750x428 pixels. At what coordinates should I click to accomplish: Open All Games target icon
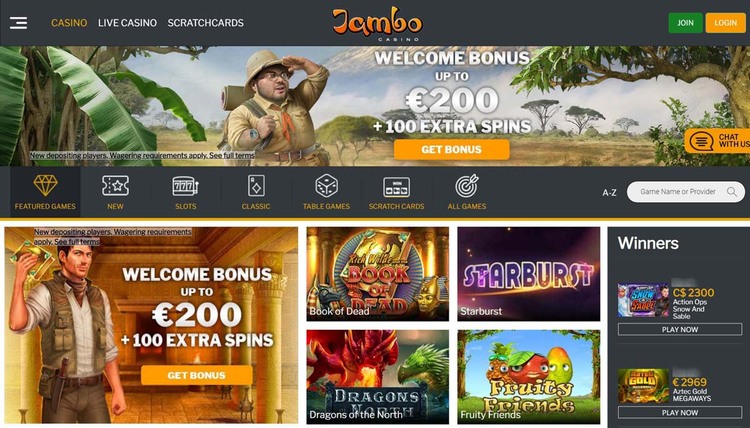click(x=467, y=186)
